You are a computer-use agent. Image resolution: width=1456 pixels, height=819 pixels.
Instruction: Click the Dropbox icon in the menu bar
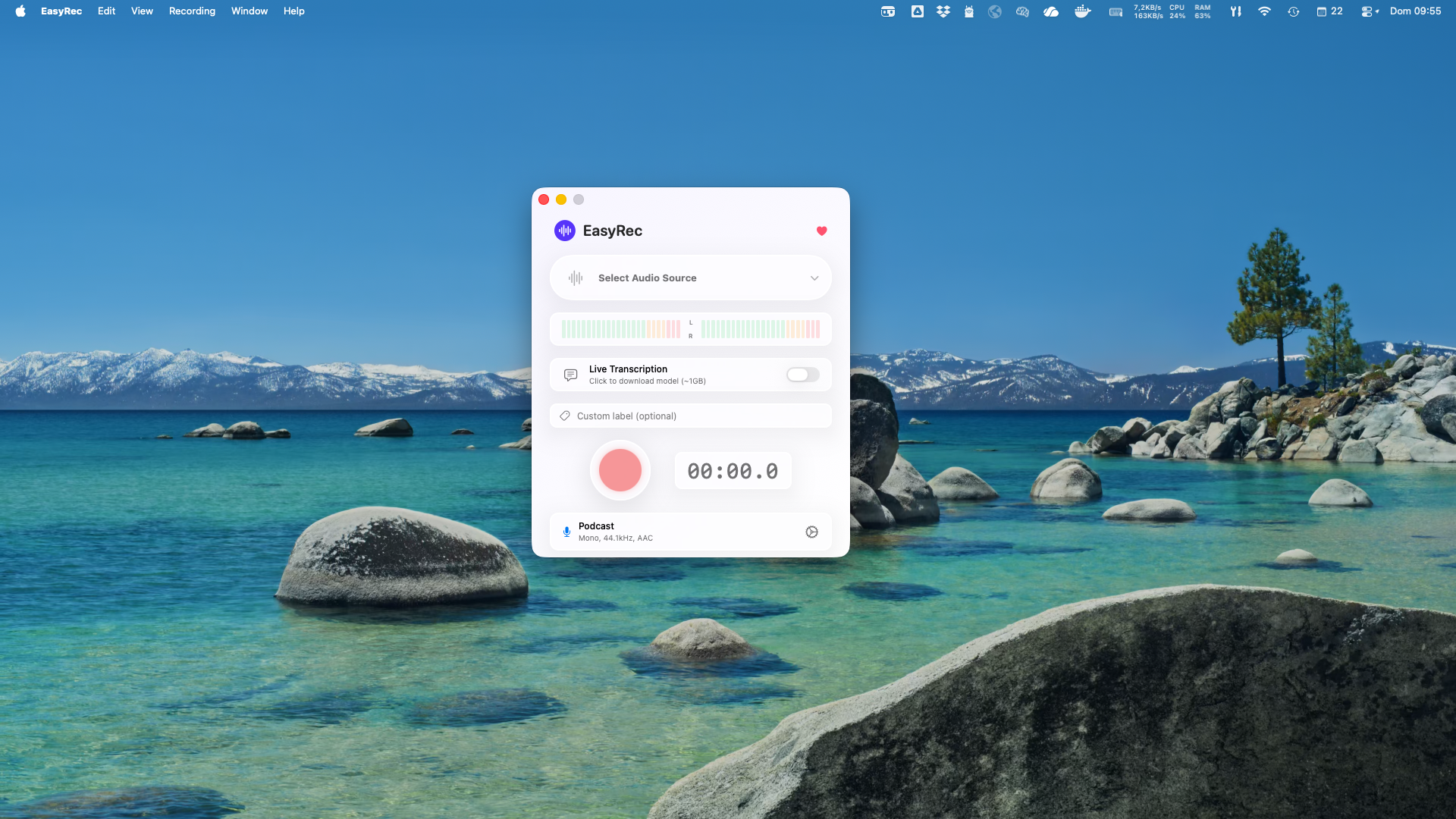coord(943,11)
